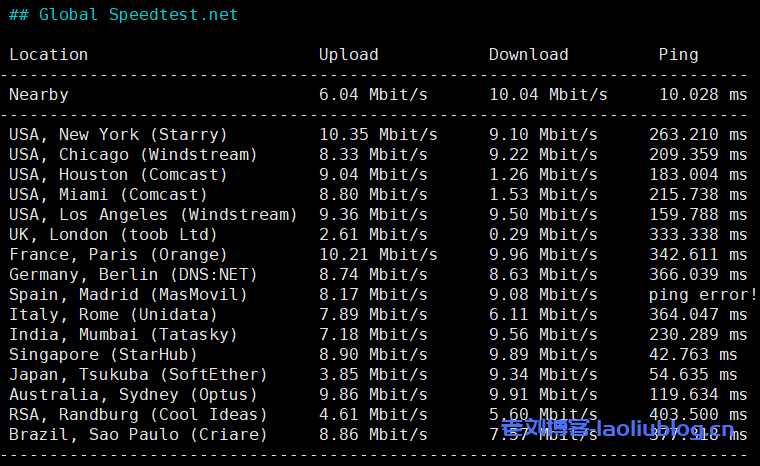Click the Download column header
Screen dimensions: 760x466
[528, 55]
